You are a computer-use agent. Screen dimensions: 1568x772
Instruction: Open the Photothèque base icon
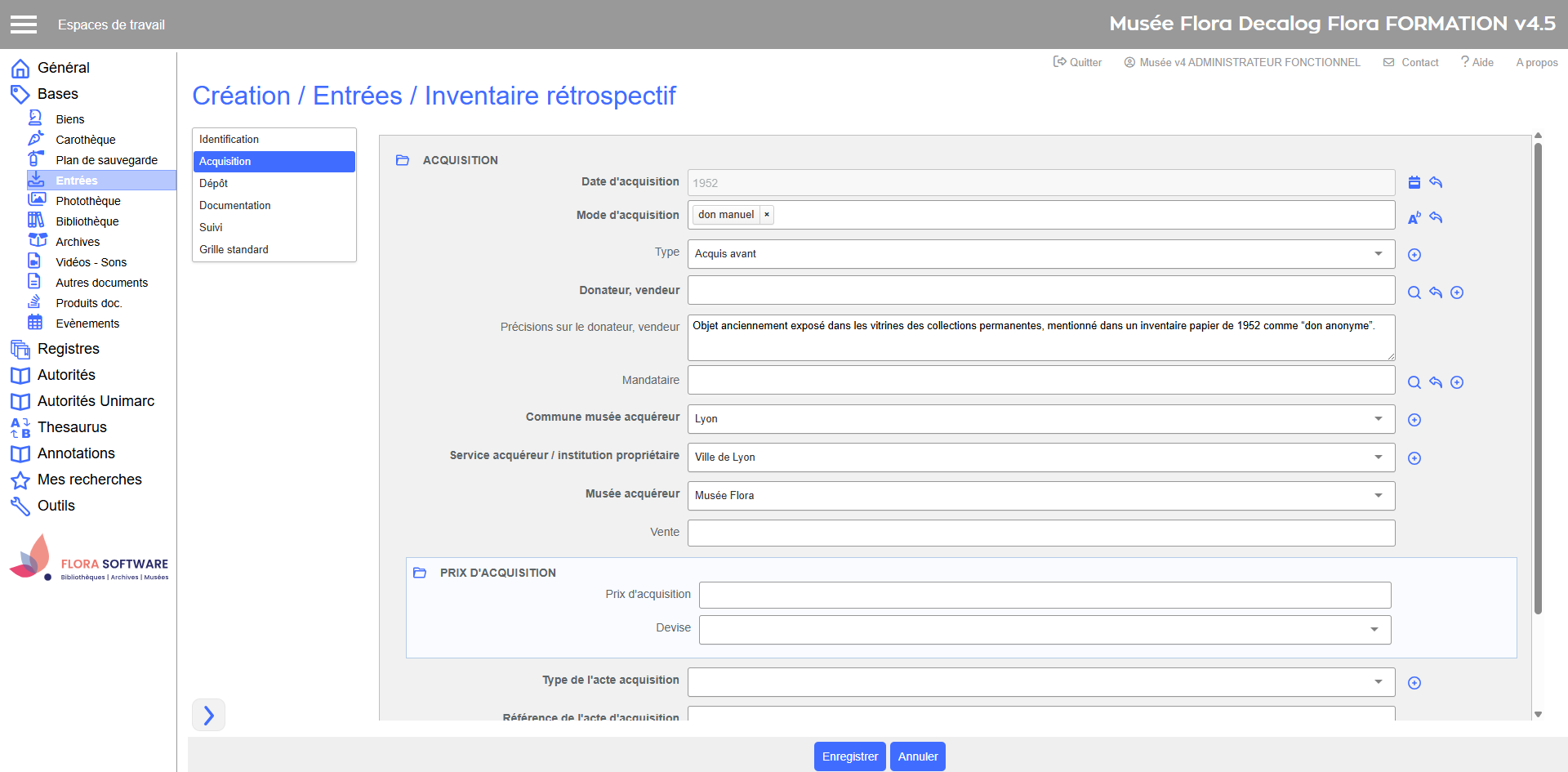[x=37, y=200]
